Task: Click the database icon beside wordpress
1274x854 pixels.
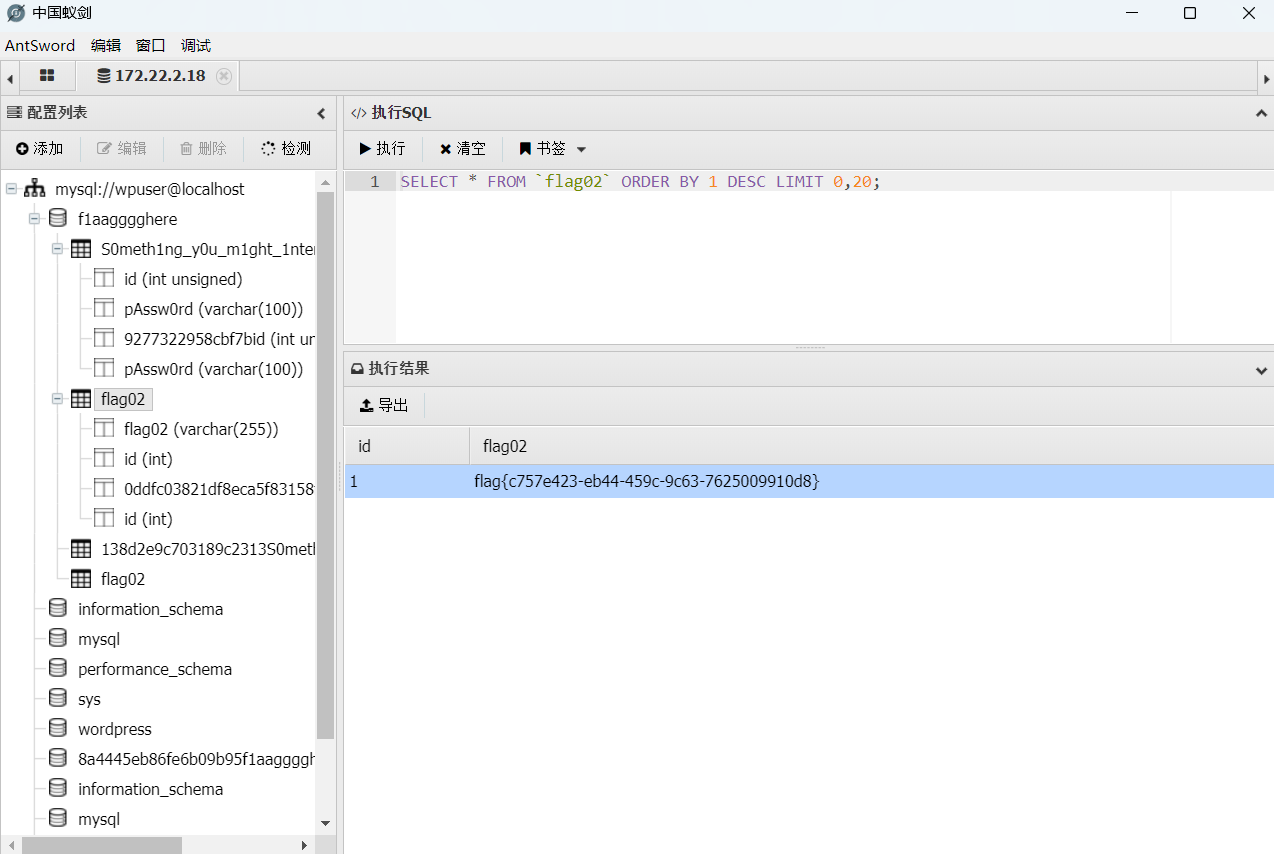Action: coord(58,729)
